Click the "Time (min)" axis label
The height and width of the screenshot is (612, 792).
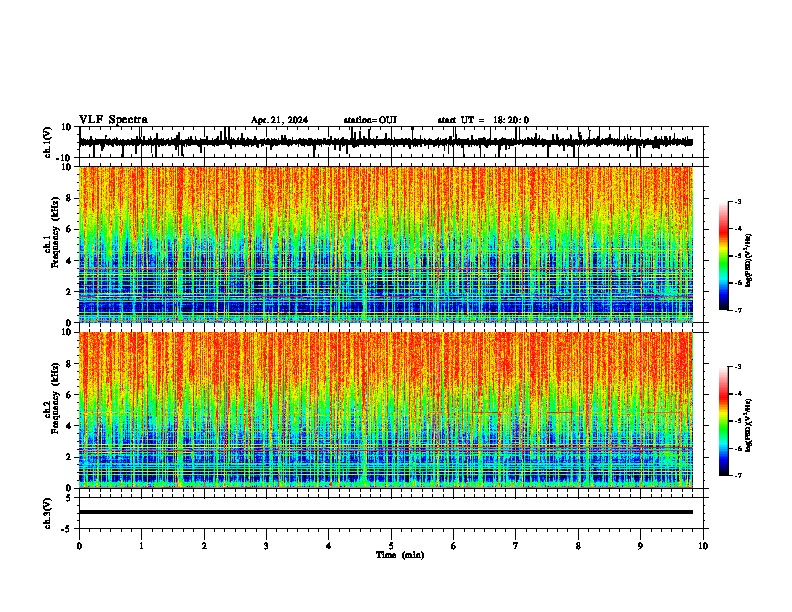point(400,555)
